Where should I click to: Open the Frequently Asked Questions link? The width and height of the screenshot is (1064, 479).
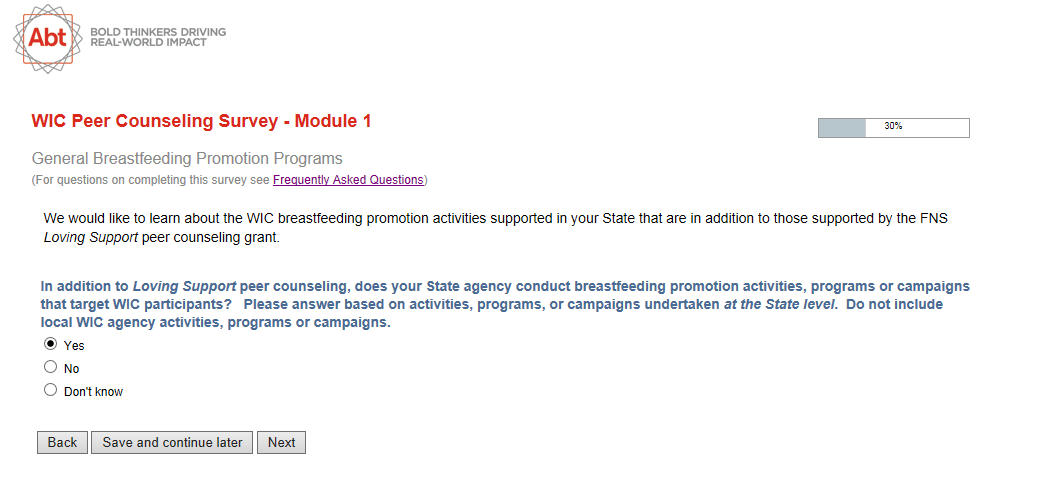click(x=348, y=180)
